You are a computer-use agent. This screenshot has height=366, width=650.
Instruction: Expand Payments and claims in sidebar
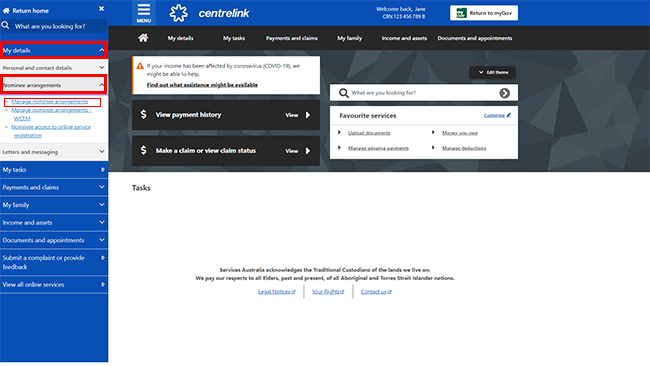(x=54, y=187)
